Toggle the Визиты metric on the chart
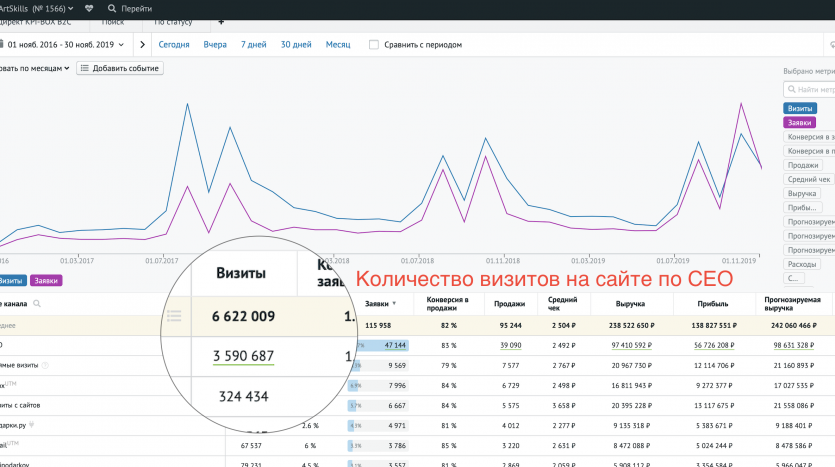Viewport: 835px width, 467px height. (x=800, y=107)
